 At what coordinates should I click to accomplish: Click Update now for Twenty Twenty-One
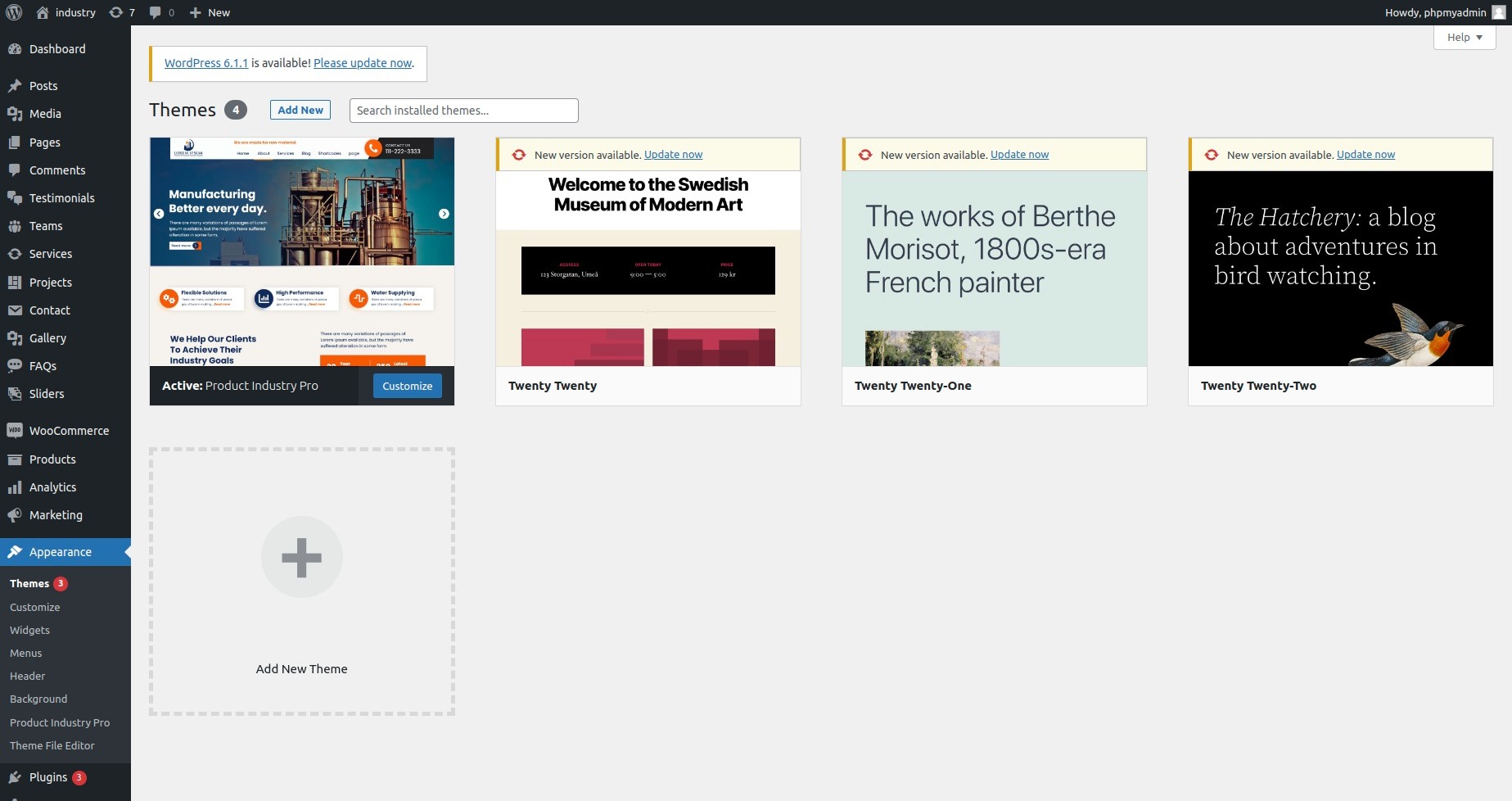[1019, 155]
